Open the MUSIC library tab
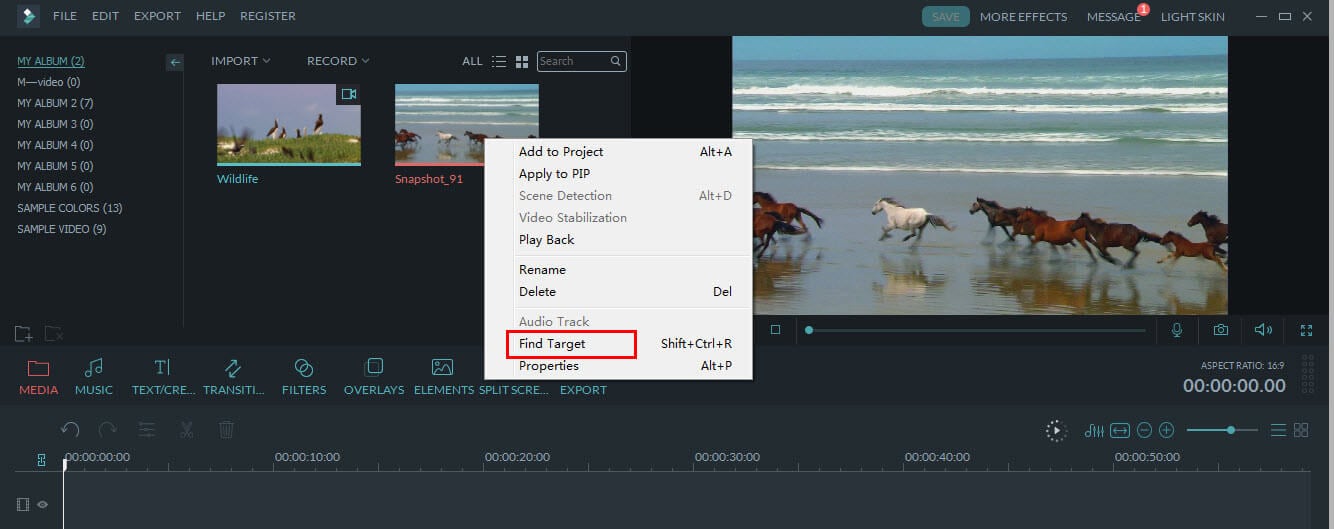Image resolution: width=1334 pixels, height=529 pixels. pos(94,377)
